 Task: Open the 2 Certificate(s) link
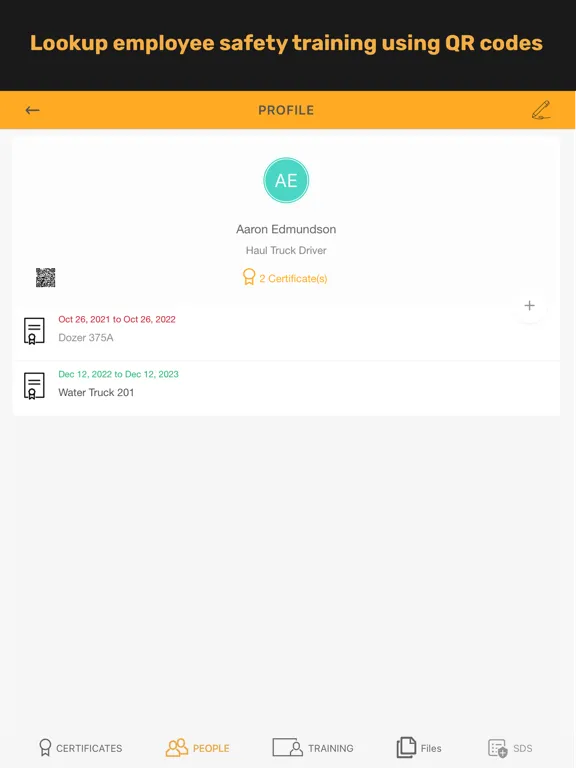[285, 278]
